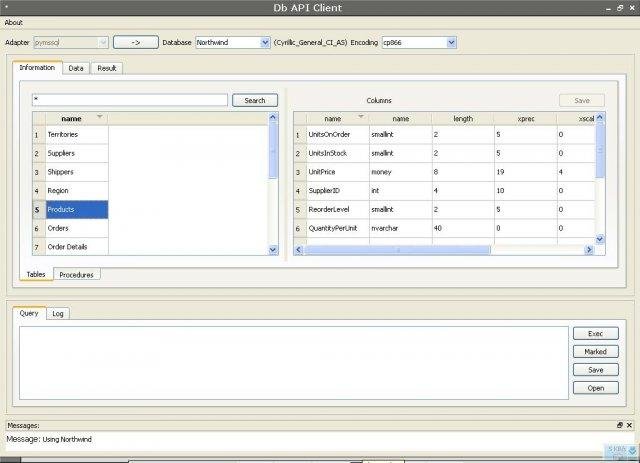Sort columns grid by first name header

tap(338, 118)
